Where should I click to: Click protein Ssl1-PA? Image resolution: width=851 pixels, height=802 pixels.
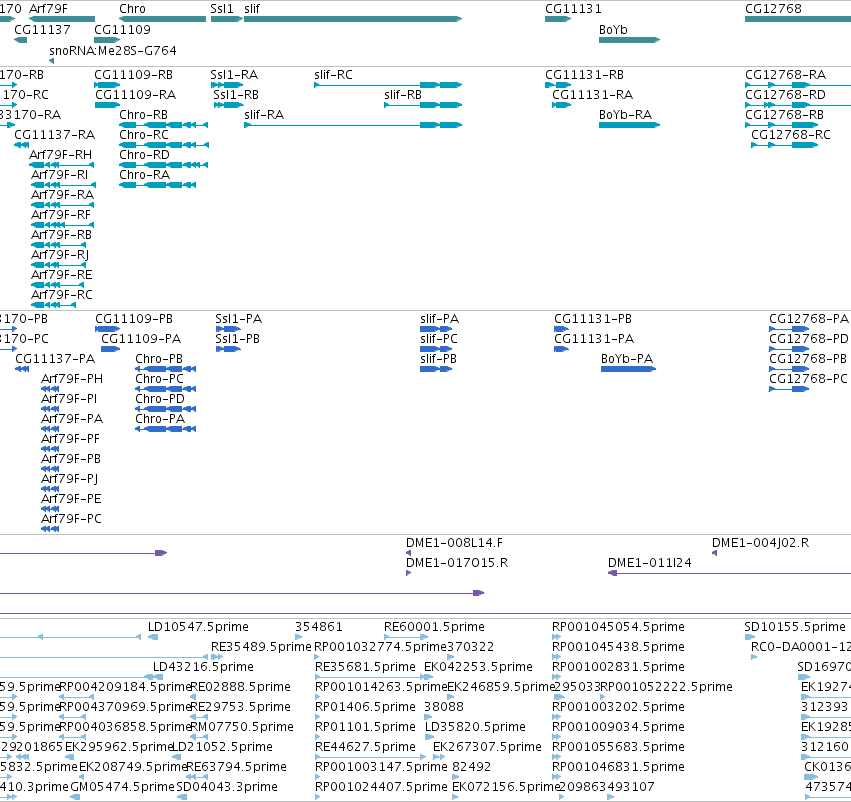tap(238, 319)
